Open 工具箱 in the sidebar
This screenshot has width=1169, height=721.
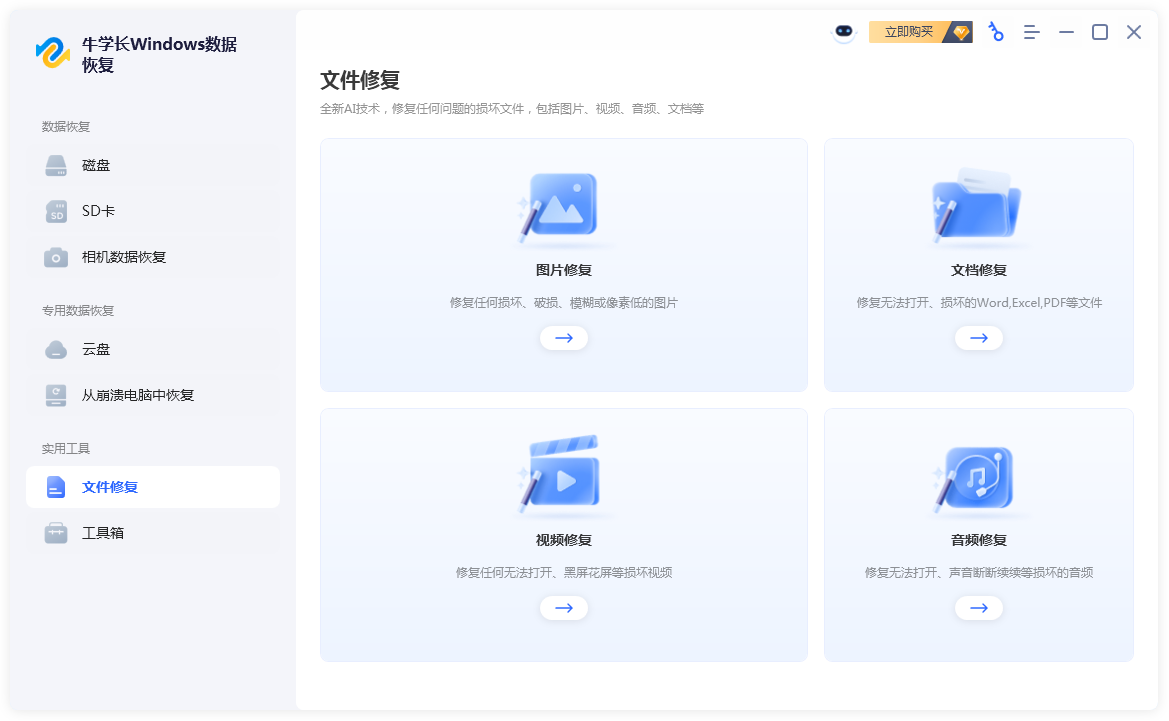pyautogui.click(x=103, y=533)
